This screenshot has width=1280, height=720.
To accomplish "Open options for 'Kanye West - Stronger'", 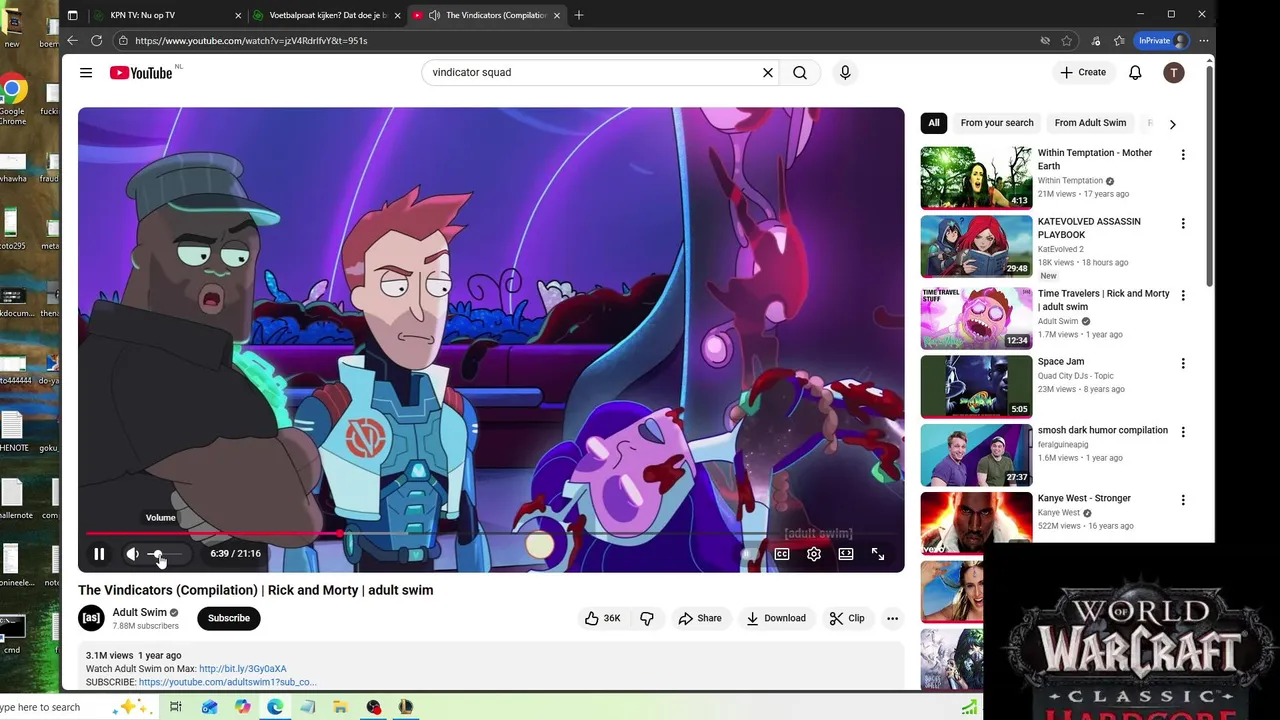I will pos(1183,500).
